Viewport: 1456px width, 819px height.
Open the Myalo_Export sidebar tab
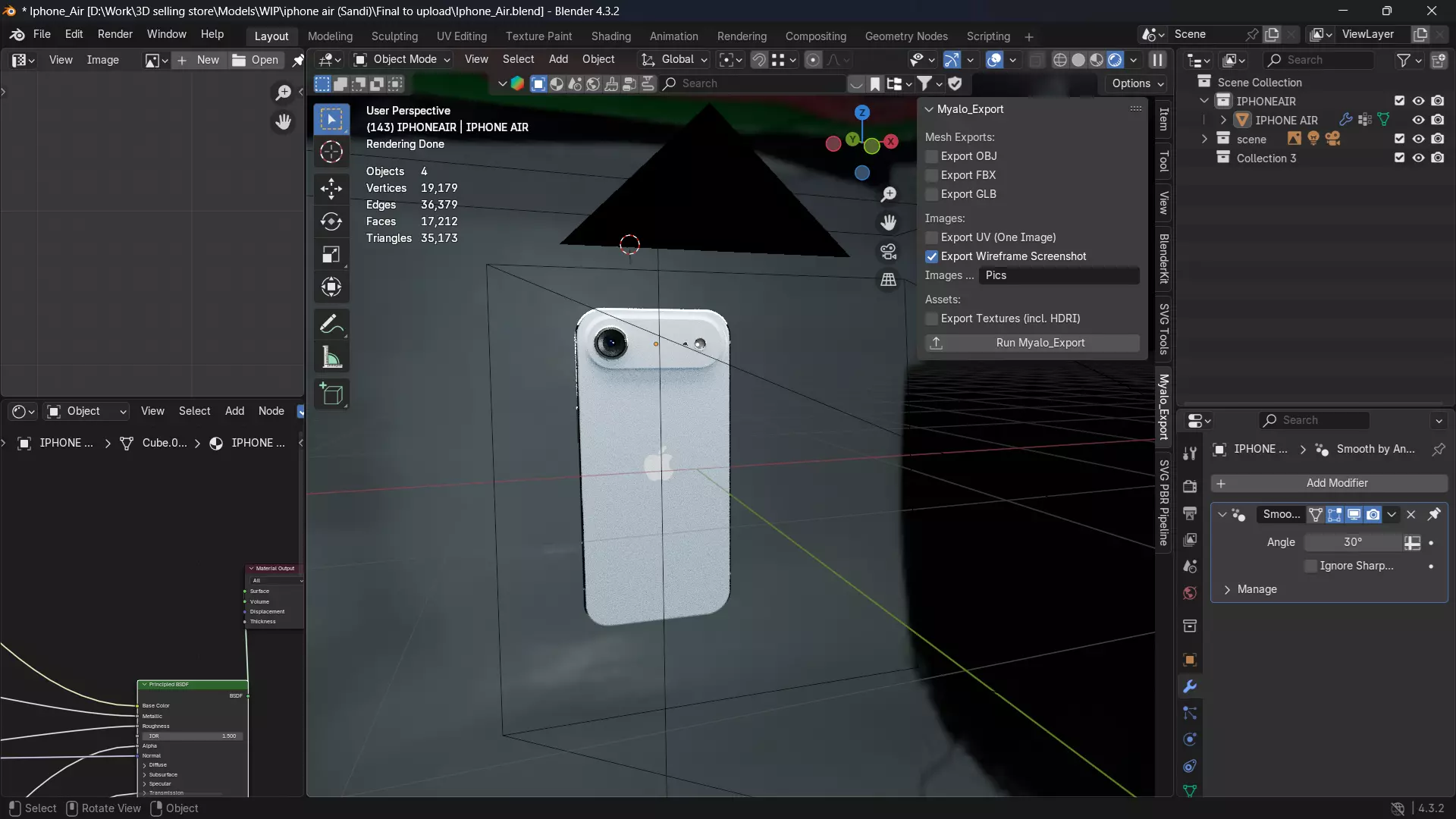1164,407
